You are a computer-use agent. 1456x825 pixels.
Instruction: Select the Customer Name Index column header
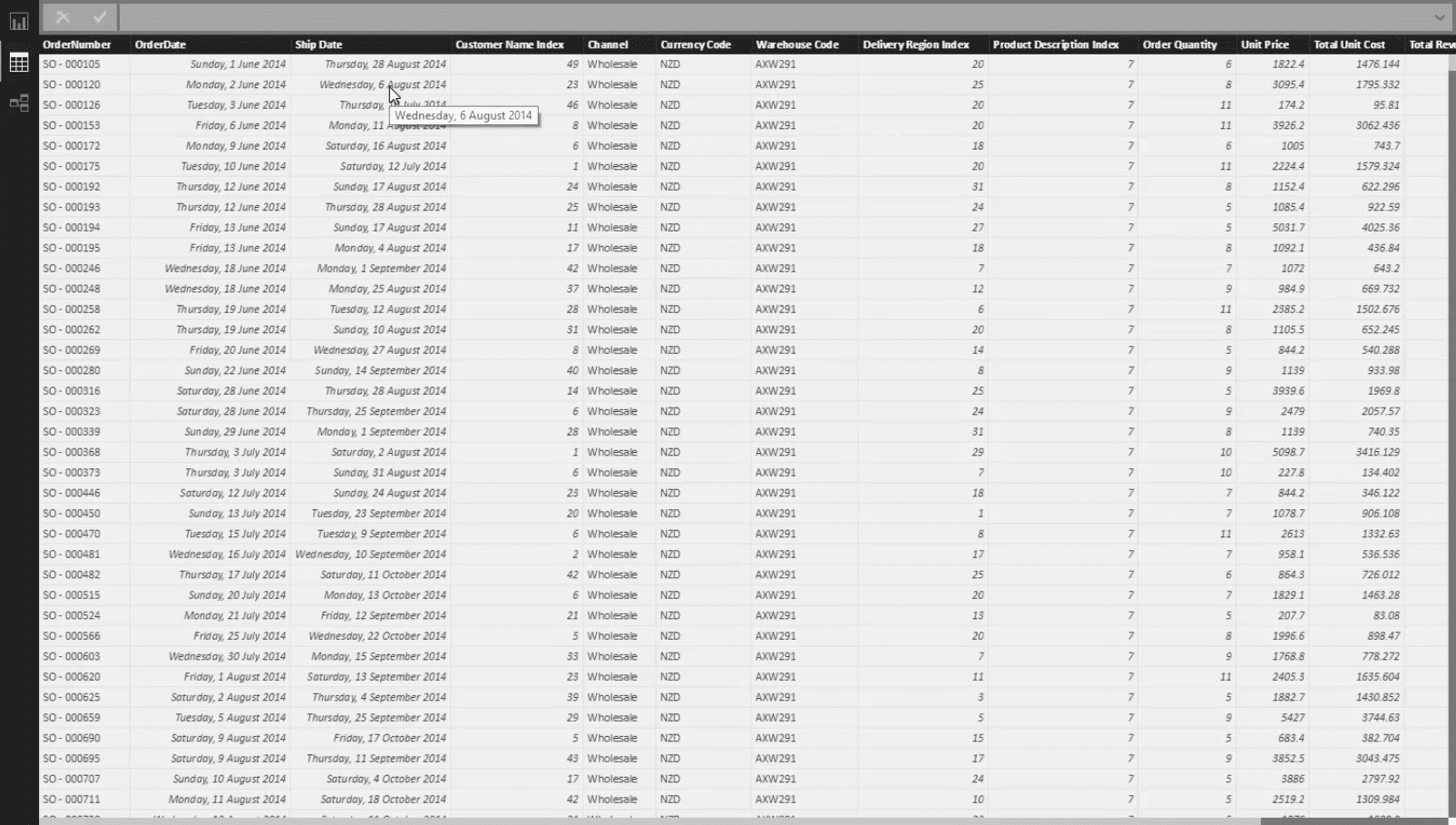pos(510,44)
